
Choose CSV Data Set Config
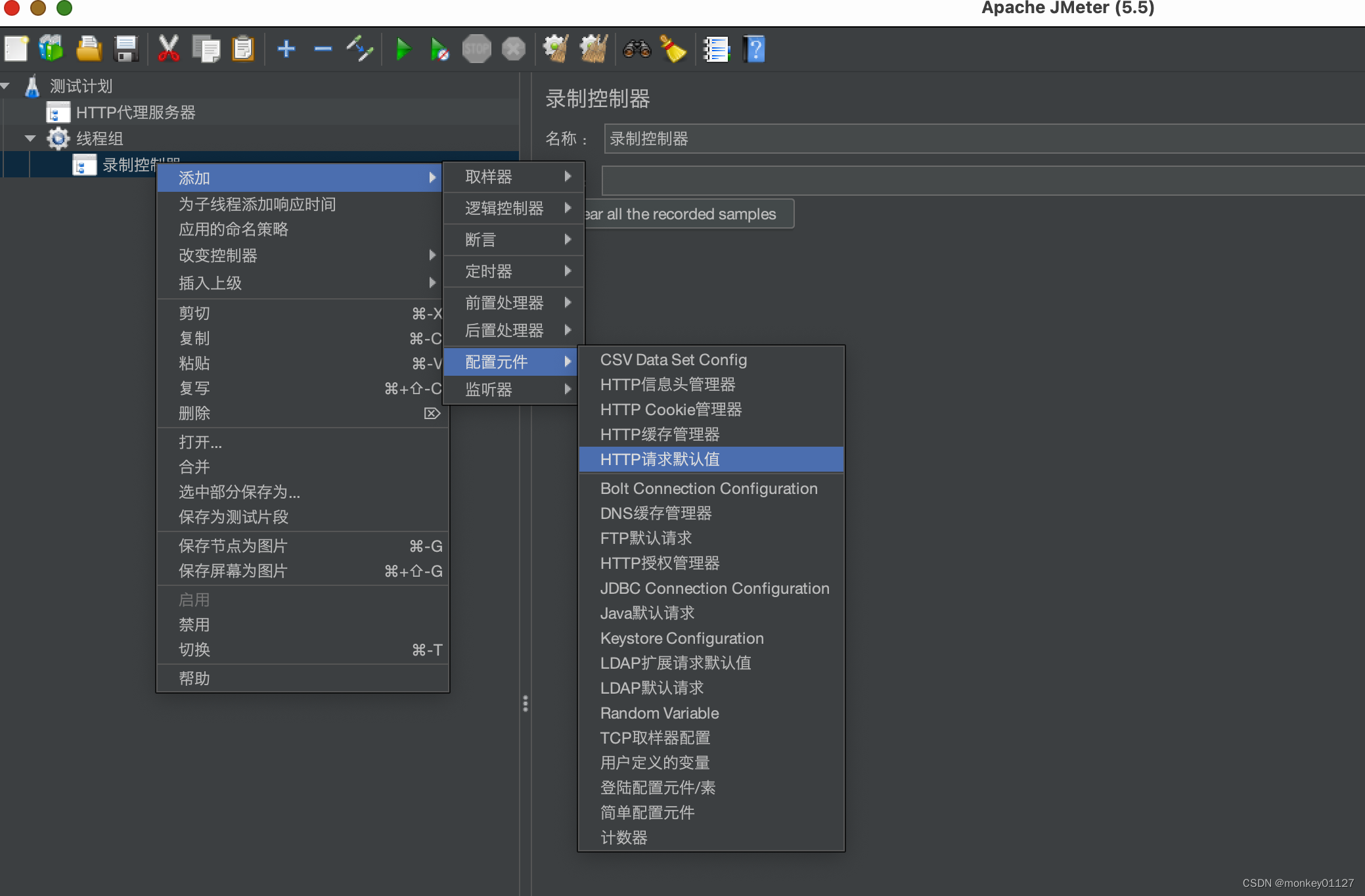[x=711, y=360]
